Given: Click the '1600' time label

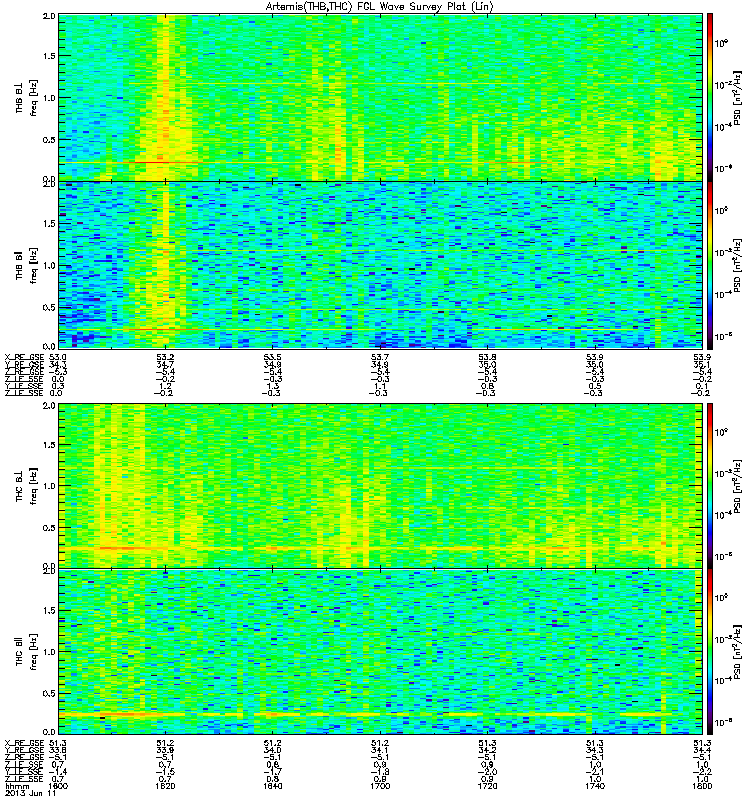Looking at the screenshot, I should (58, 786).
